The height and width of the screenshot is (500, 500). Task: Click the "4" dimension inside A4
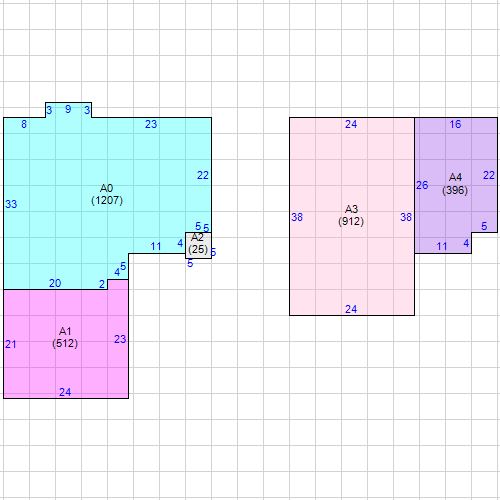pyautogui.click(x=466, y=243)
